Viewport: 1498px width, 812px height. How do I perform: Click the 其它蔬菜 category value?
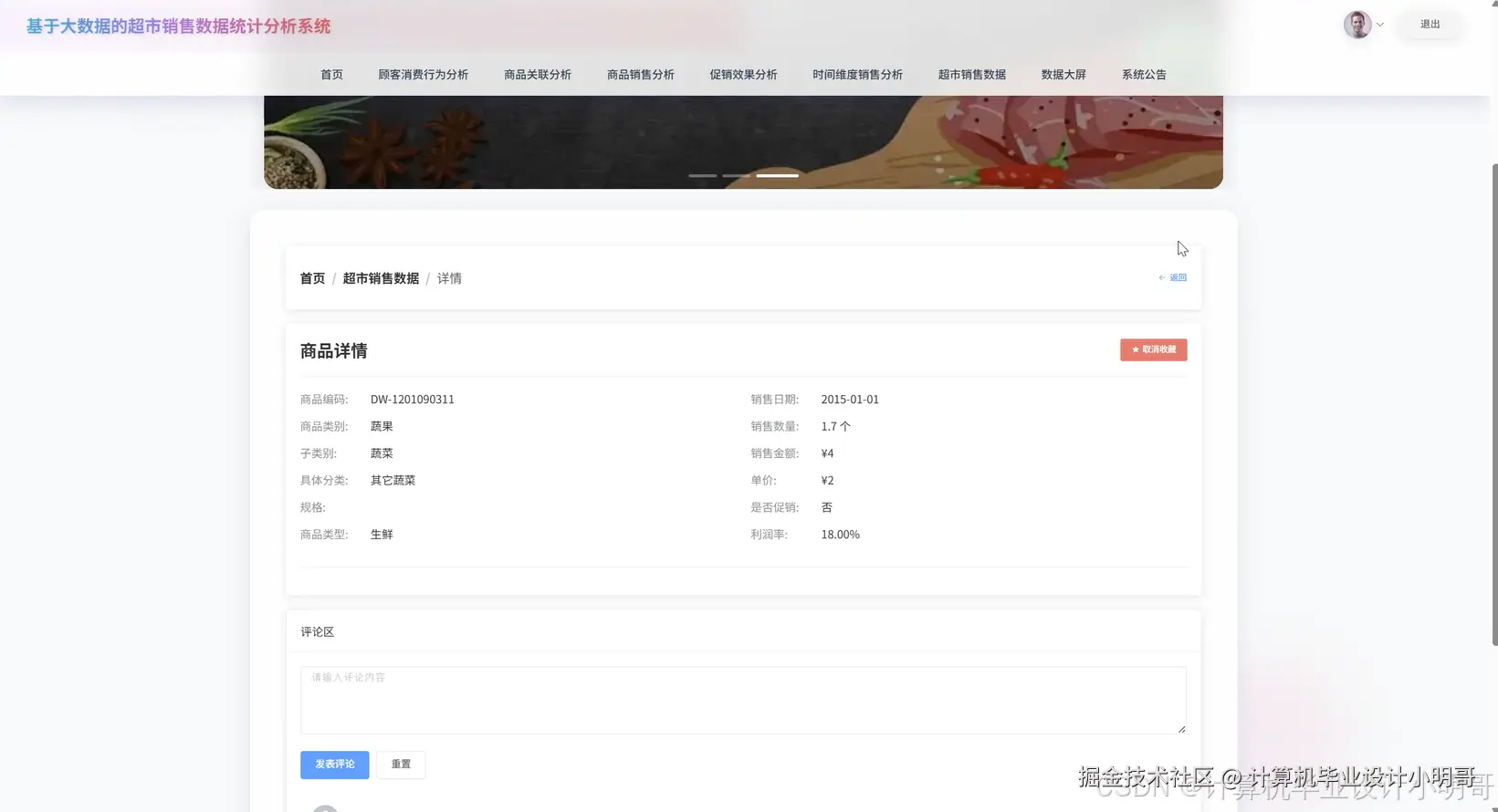(393, 480)
